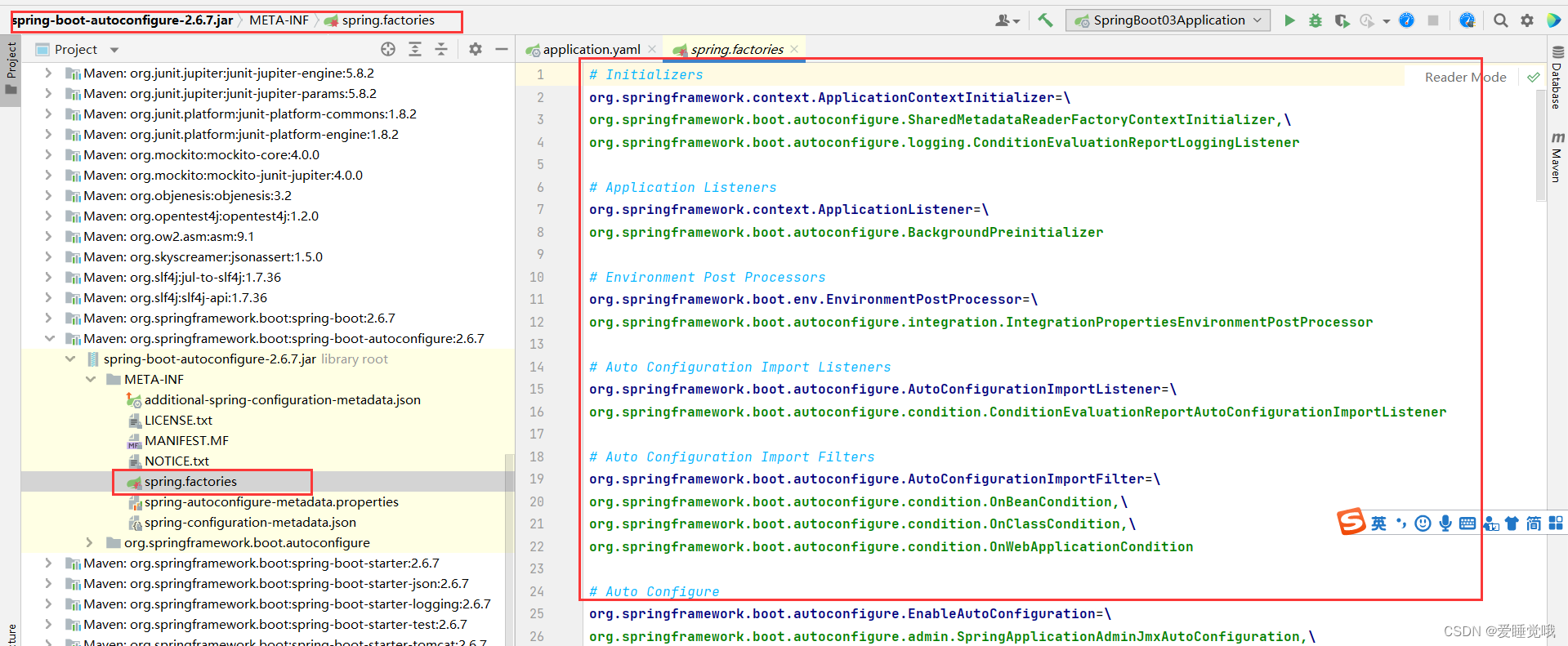Open the Maven tool window

click(1557, 157)
